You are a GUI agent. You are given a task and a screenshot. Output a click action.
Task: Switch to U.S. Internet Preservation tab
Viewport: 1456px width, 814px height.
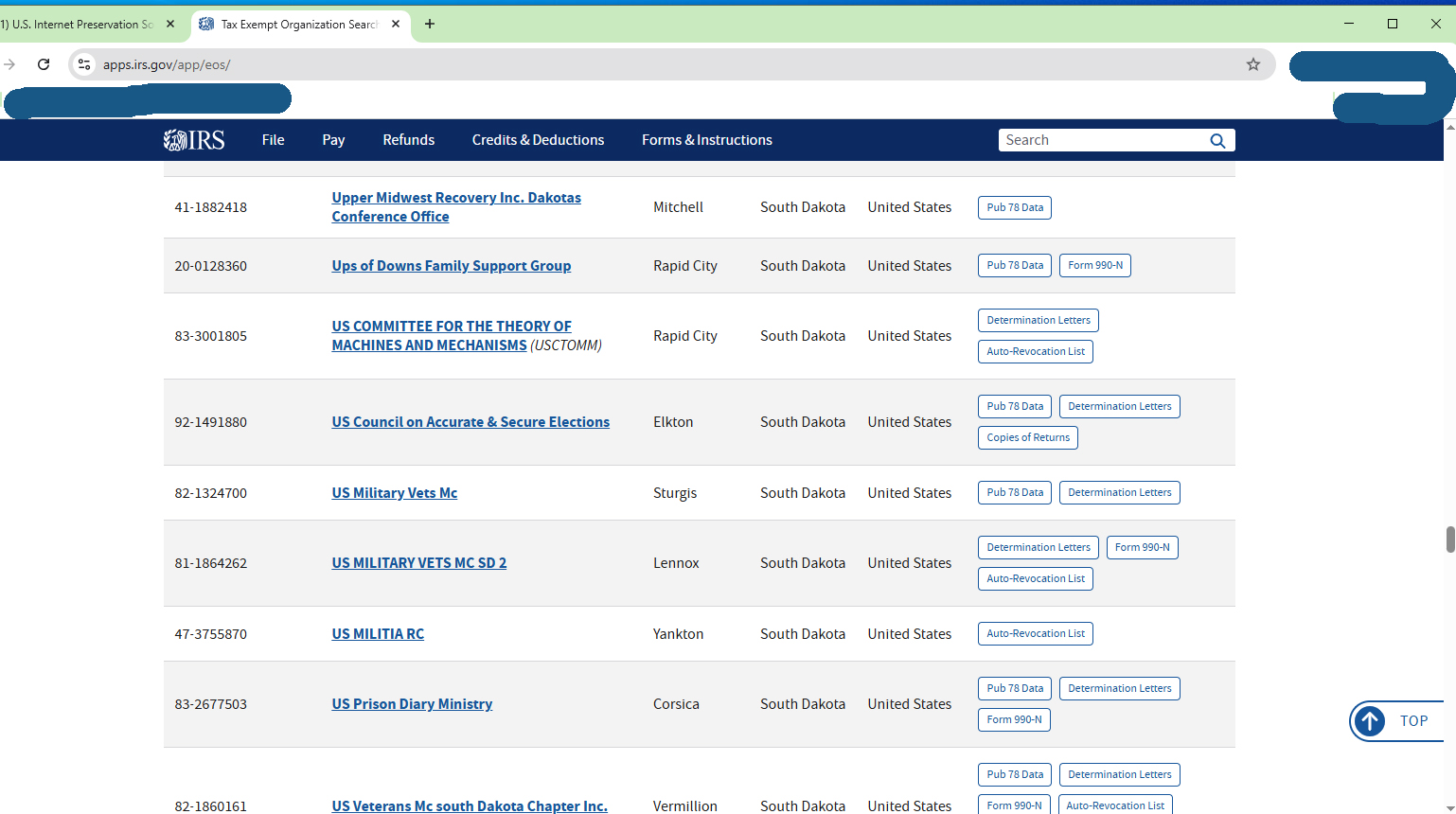coord(90,24)
